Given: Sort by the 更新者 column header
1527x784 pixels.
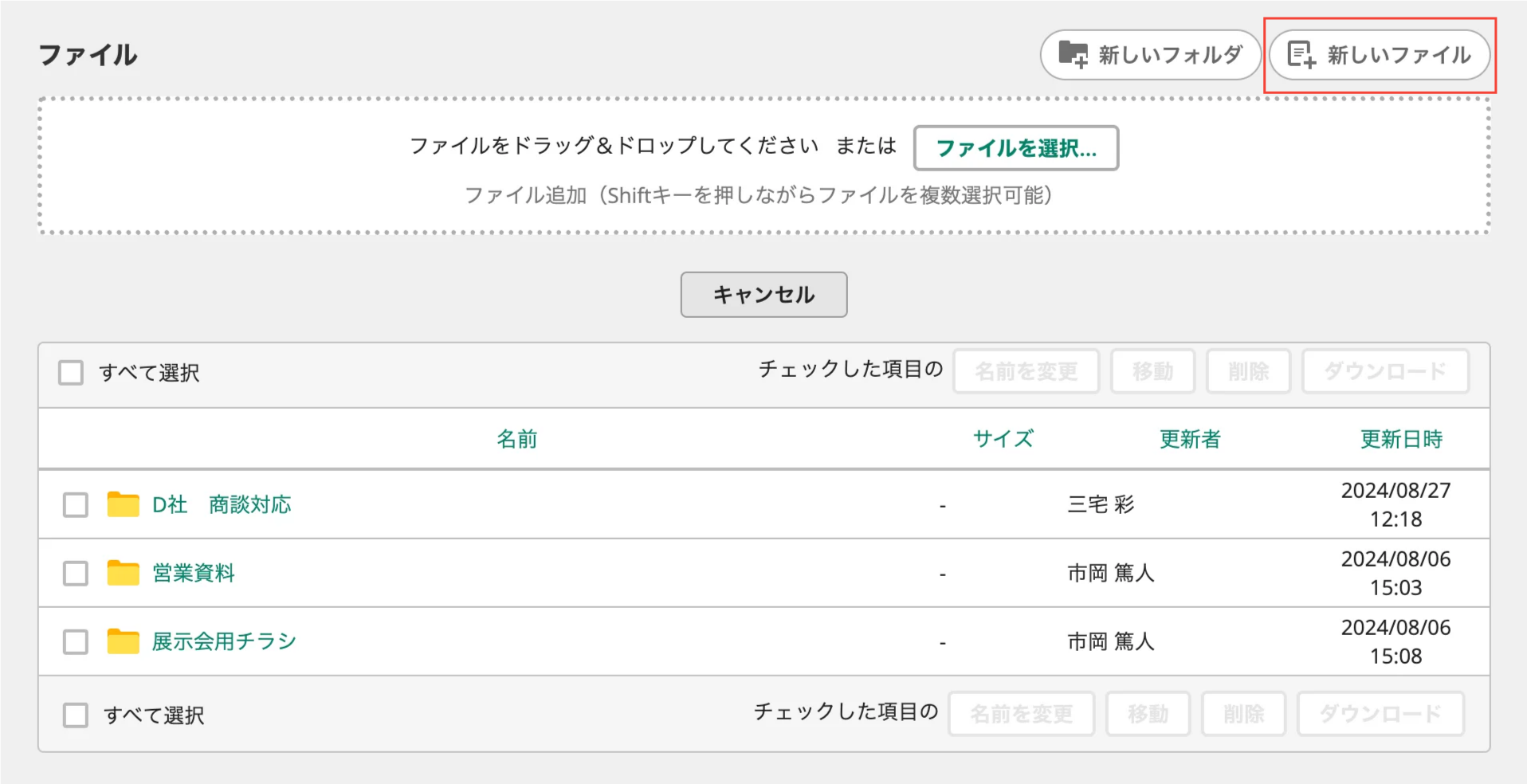Looking at the screenshot, I should [1190, 439].
